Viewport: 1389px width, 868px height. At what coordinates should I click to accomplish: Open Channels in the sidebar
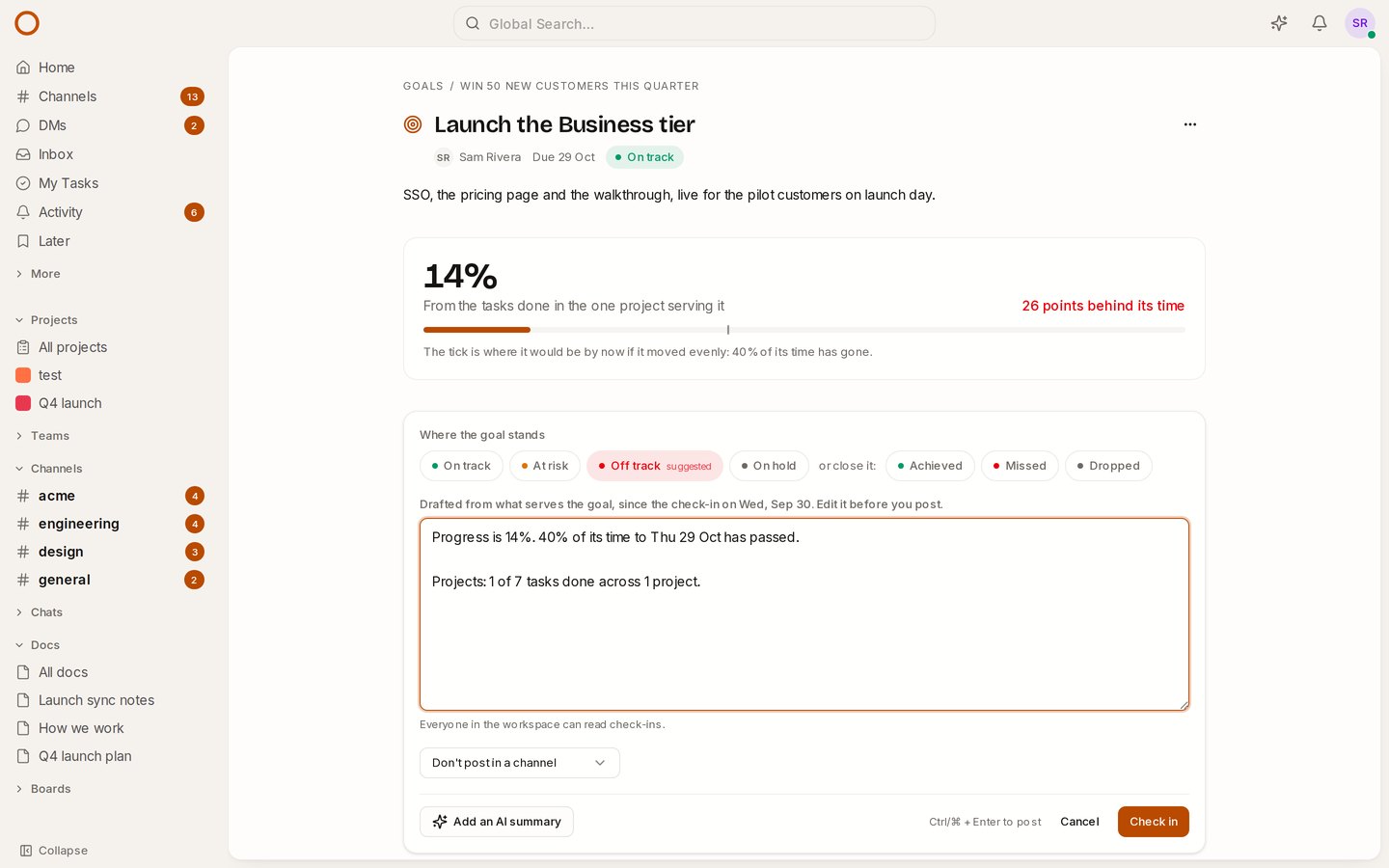[x=110, y=96]
